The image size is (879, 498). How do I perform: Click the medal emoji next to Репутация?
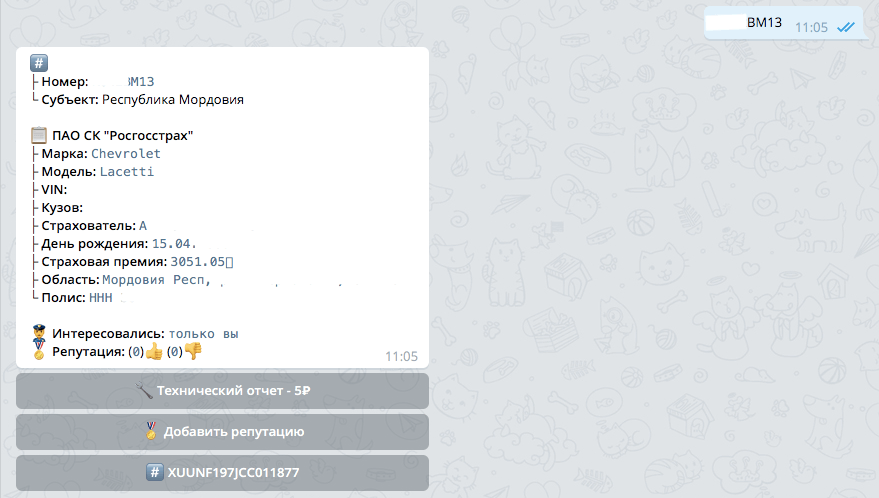[39, 352]
